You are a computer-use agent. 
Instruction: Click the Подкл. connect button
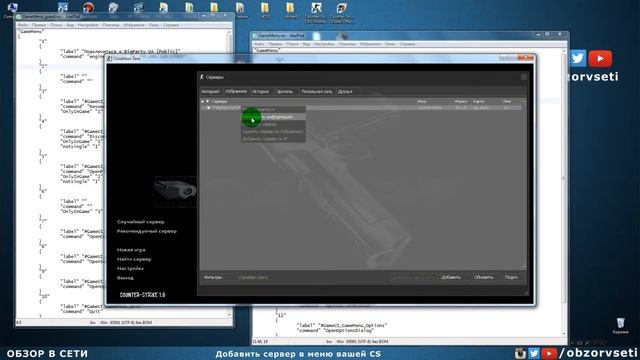coord(511,278)
